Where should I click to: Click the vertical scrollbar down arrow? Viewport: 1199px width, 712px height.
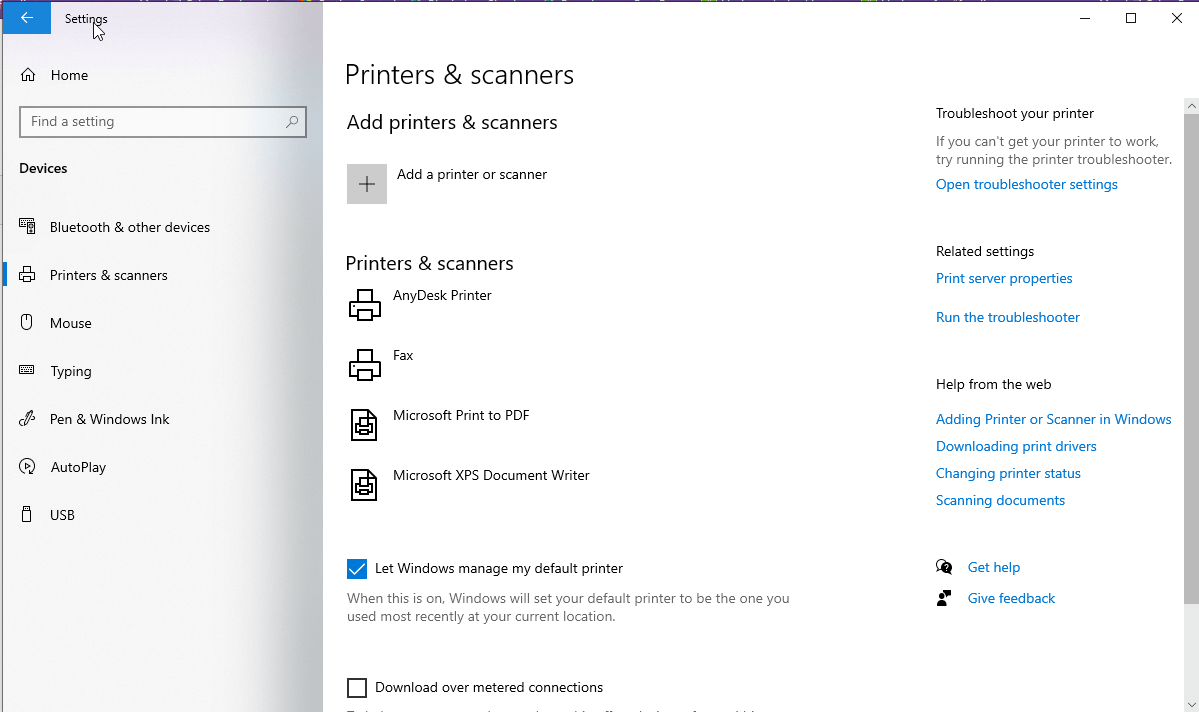(1191, 704)
